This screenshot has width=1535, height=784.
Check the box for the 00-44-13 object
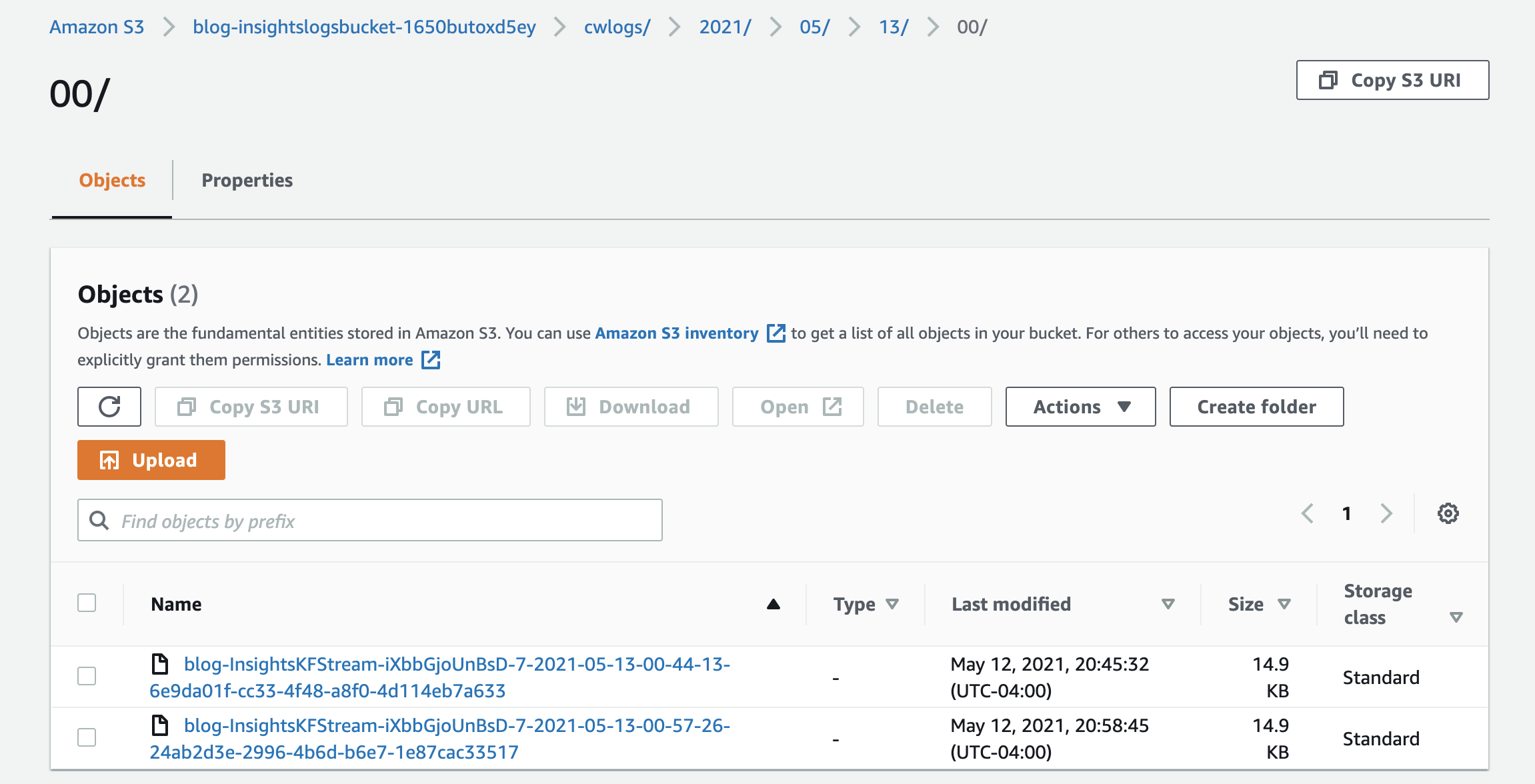(x=87, y=676)
